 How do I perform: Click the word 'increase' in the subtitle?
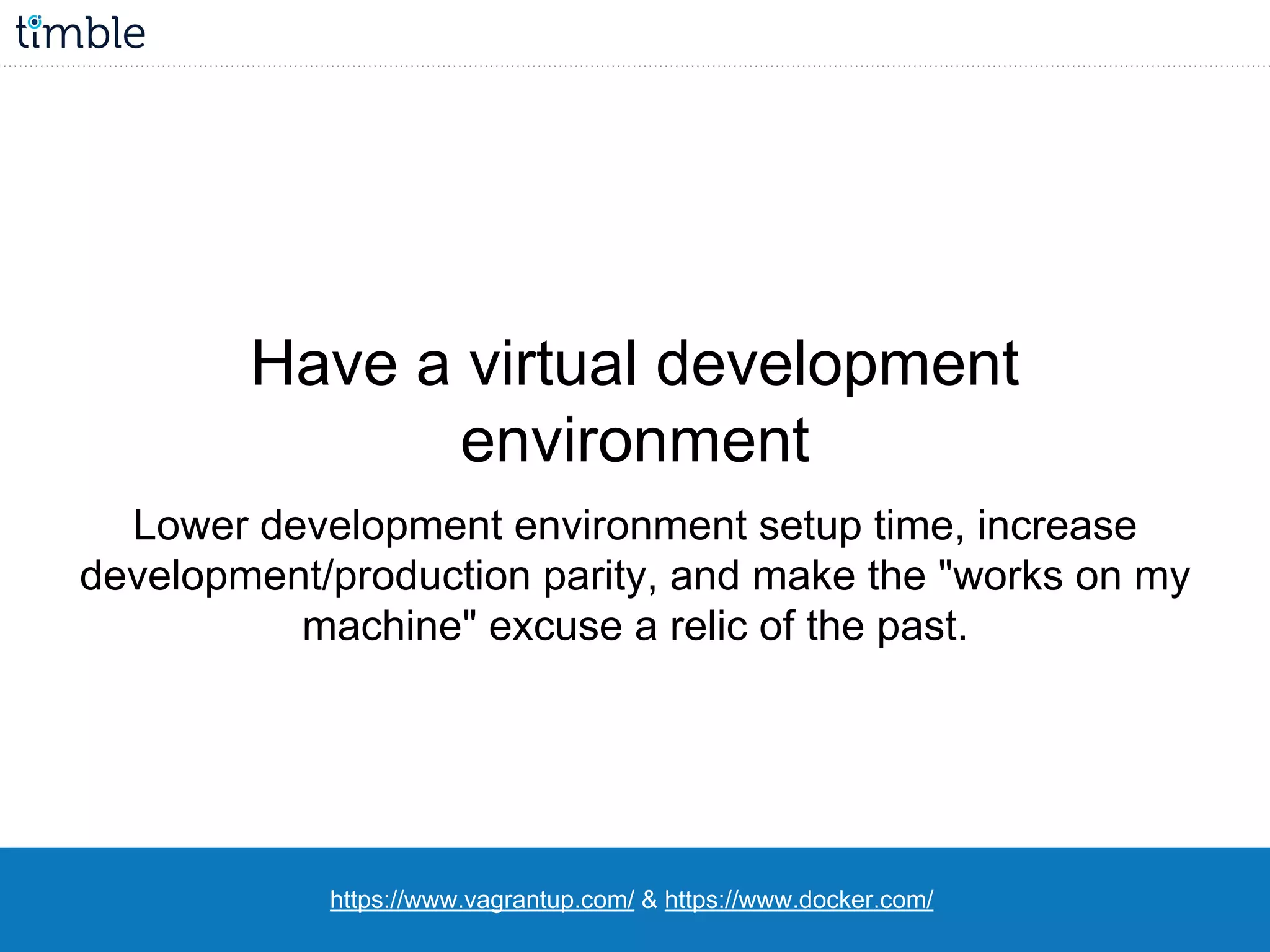[1057, 526]
